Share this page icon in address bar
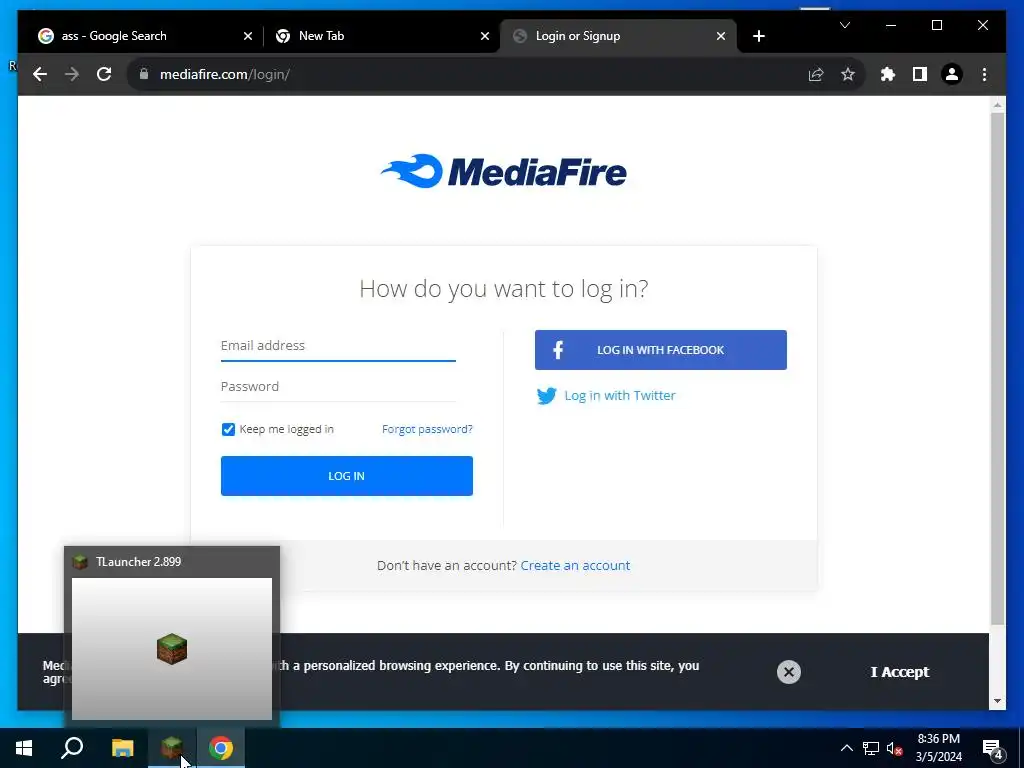Image resolution: width=1024 pixels, height=768 pixels. [x=816, y=74]
